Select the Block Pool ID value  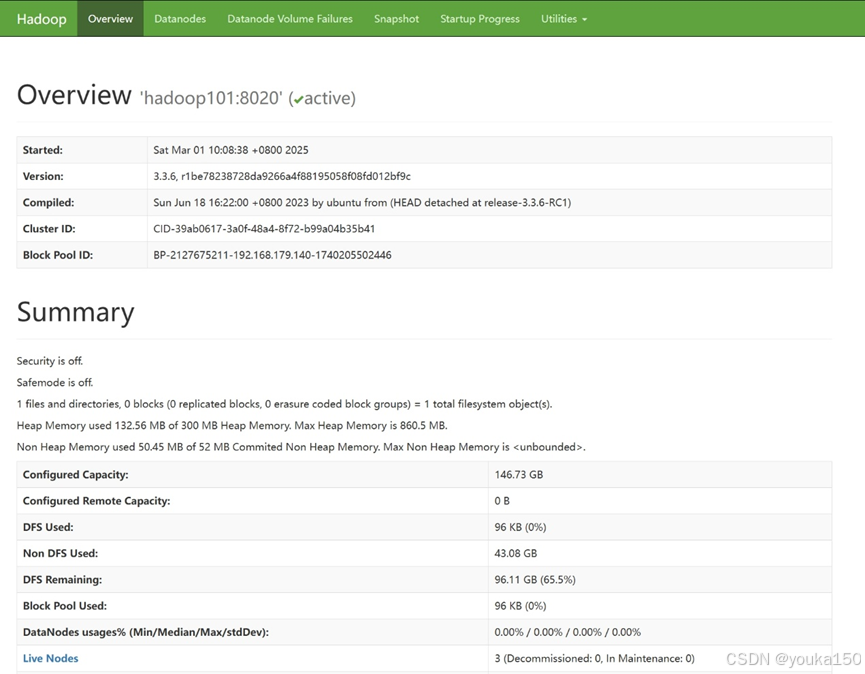[272, 255]
